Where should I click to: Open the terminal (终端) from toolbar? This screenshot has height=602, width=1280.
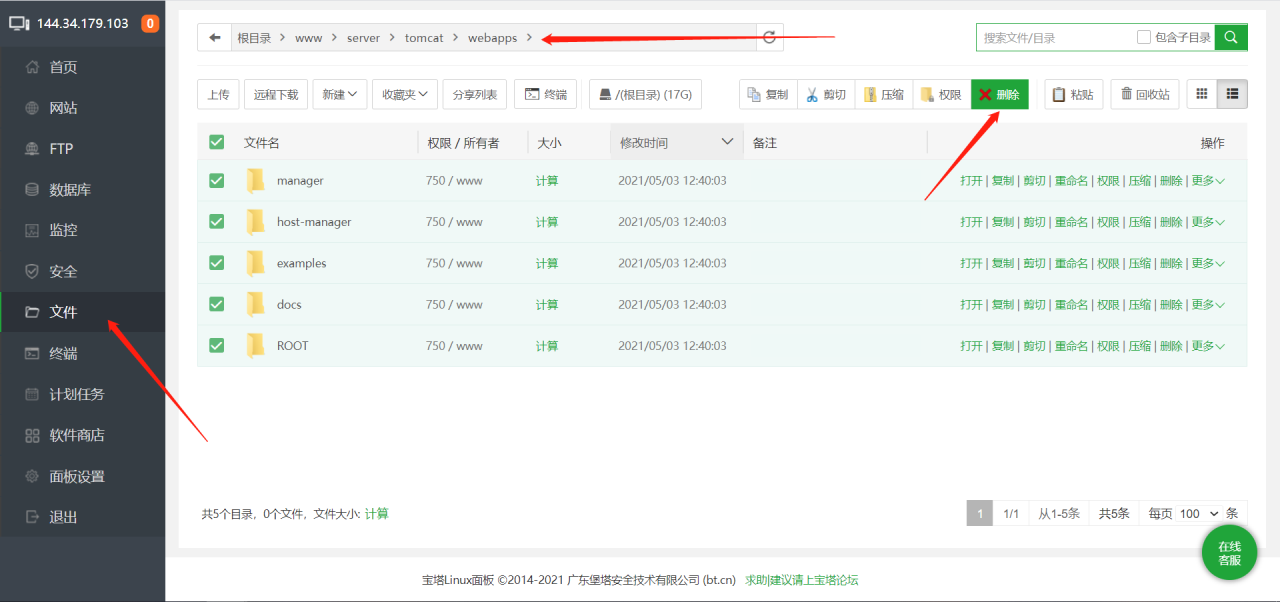pyautogui.click(x=545, y=94)
